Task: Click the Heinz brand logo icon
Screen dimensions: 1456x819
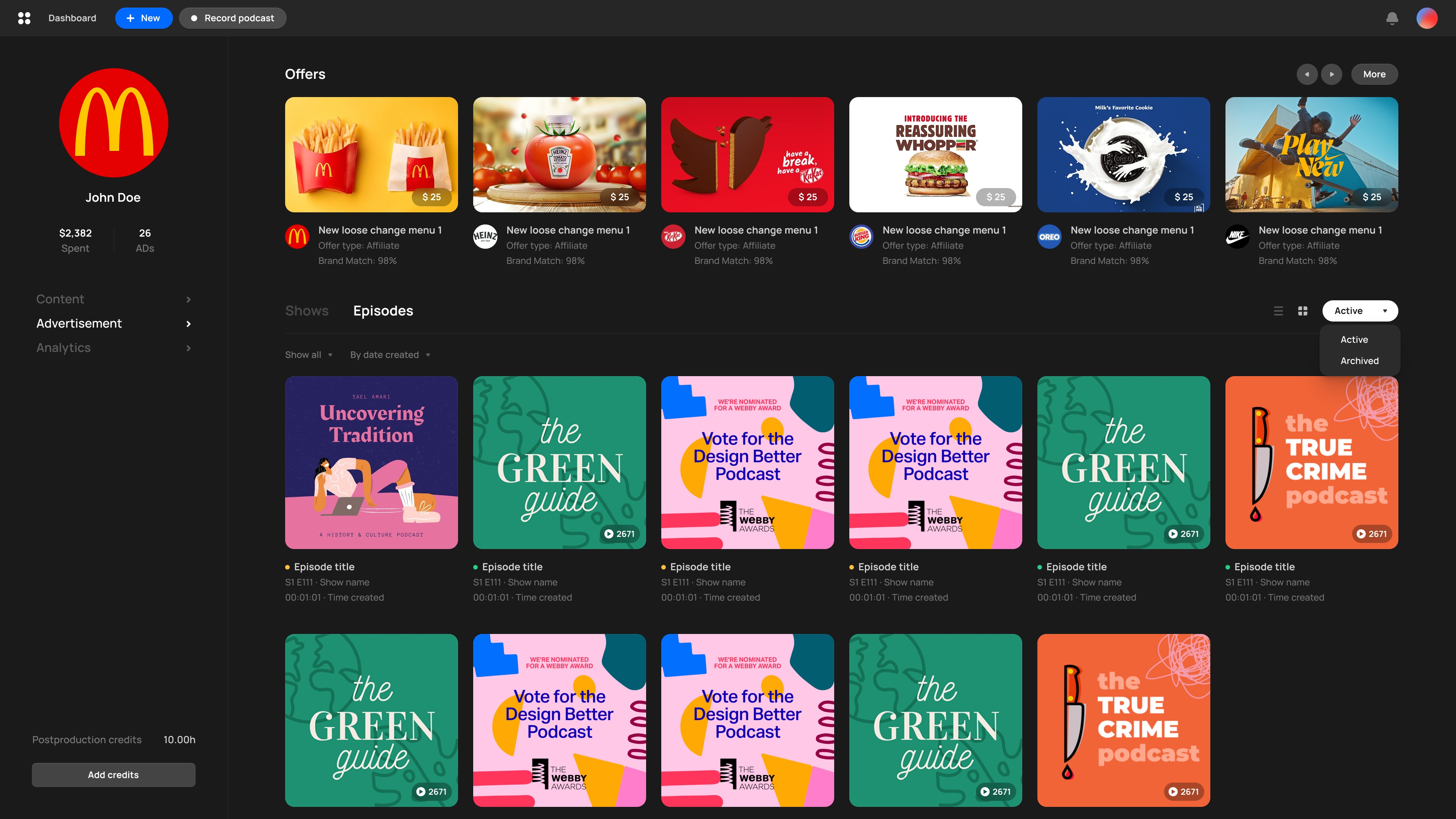Action: (485, 236)
